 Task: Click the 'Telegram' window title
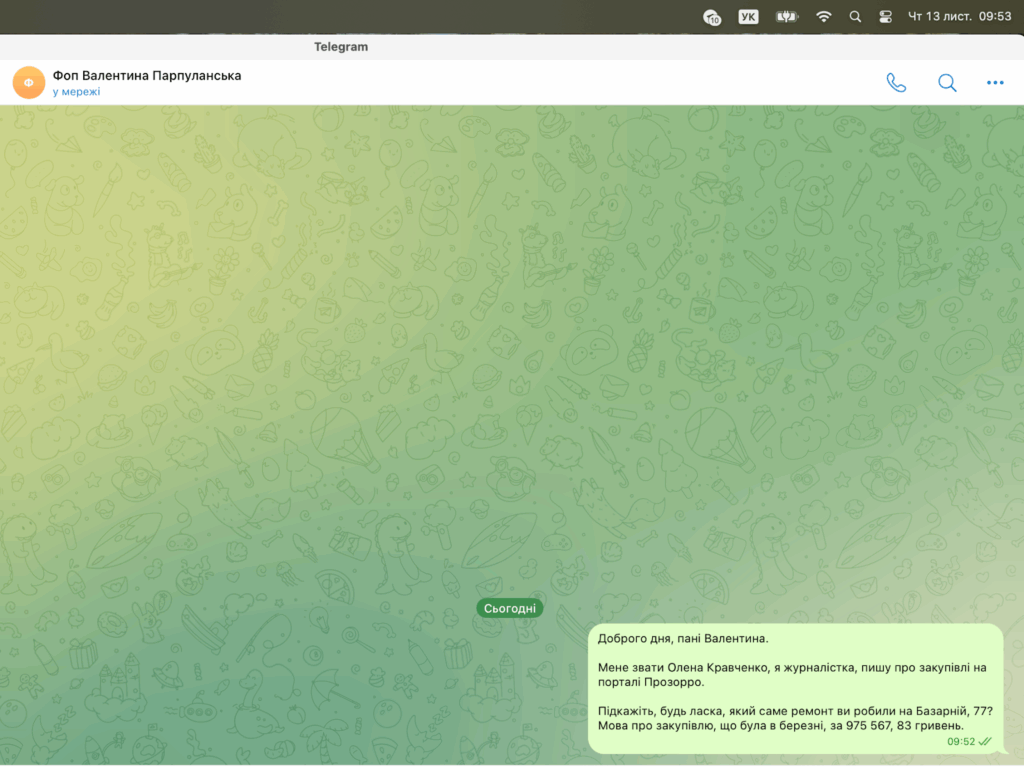341,47
